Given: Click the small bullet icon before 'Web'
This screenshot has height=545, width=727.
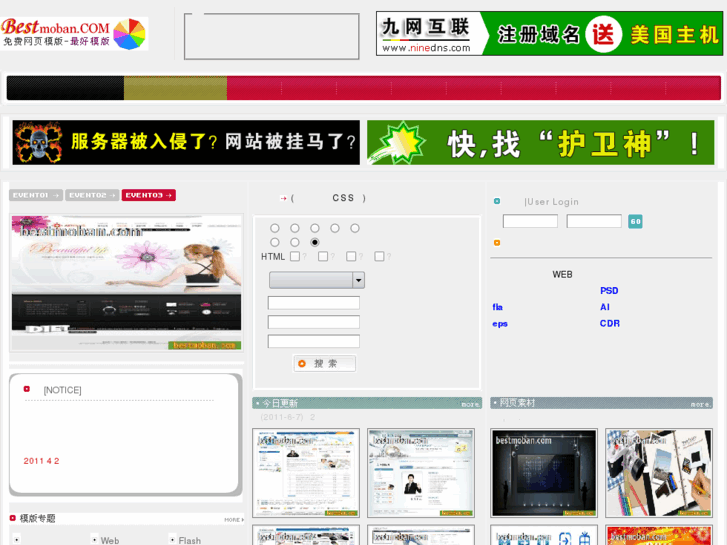Looking at the screenshot, I should click(x=94, y=540).
